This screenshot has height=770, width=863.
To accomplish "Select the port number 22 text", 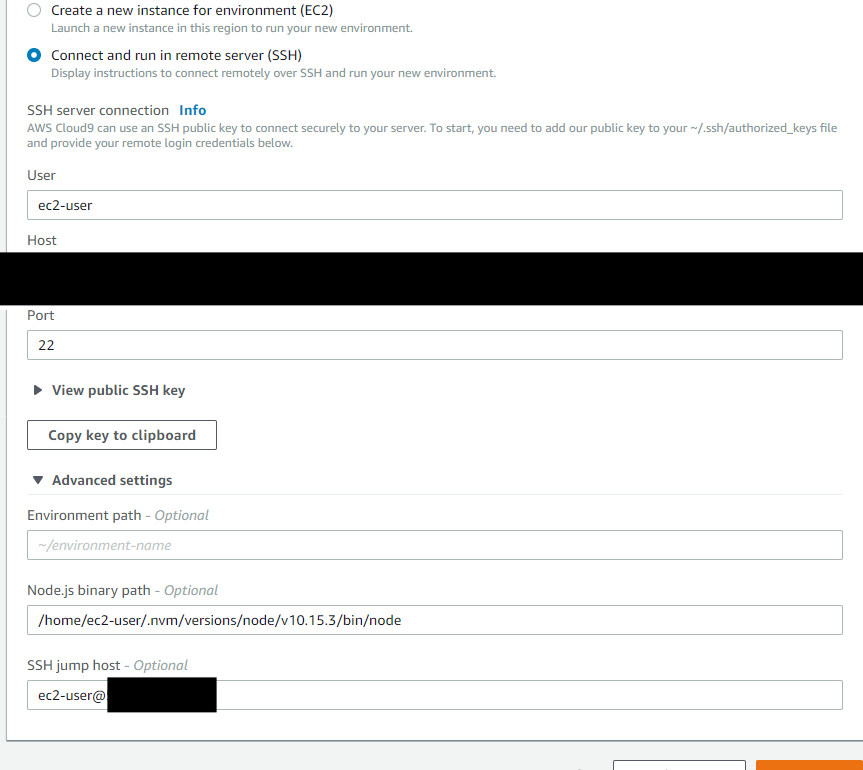I will tap(46, 344).
